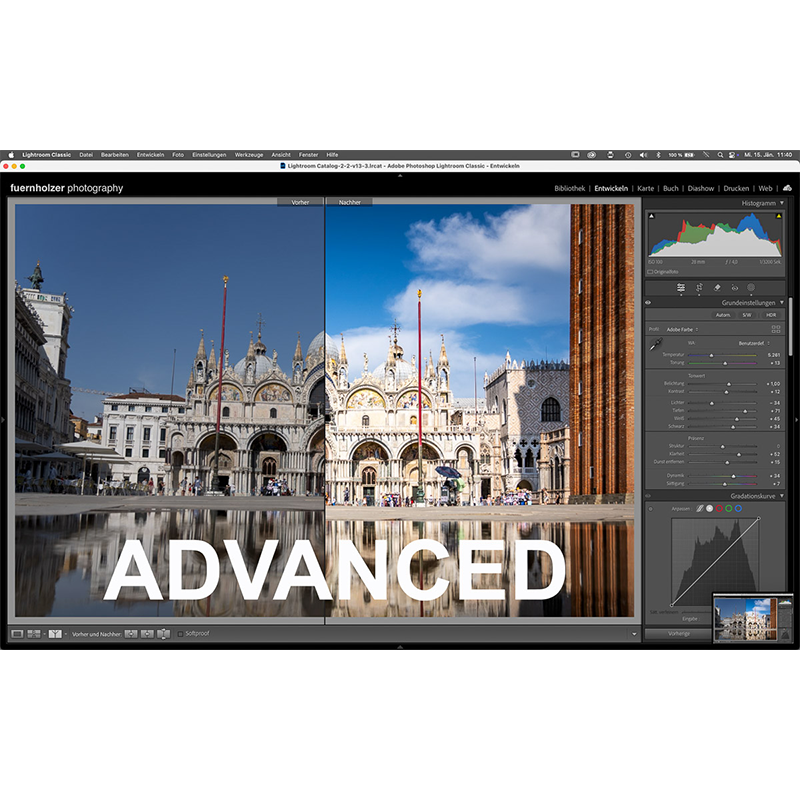Open the Masking tool
Viewport: 800px width, 800px height.
(751, 287)
